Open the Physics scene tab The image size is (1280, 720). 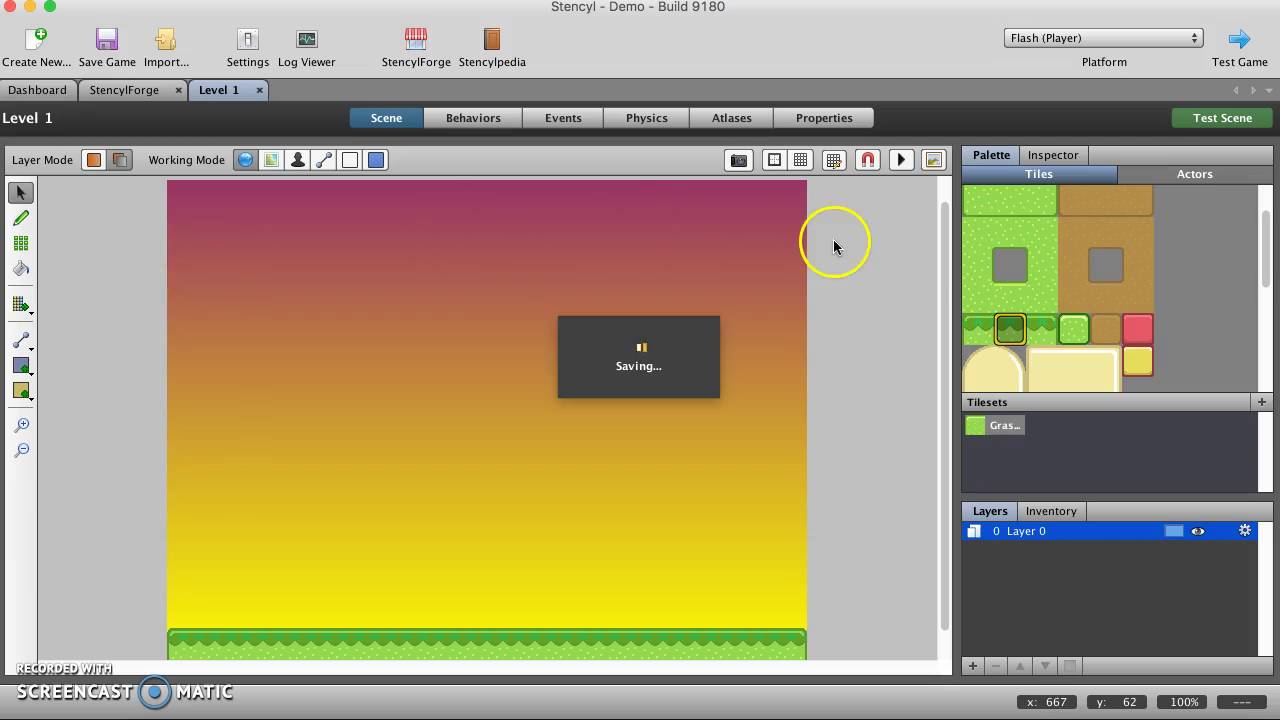pos(647,118)
